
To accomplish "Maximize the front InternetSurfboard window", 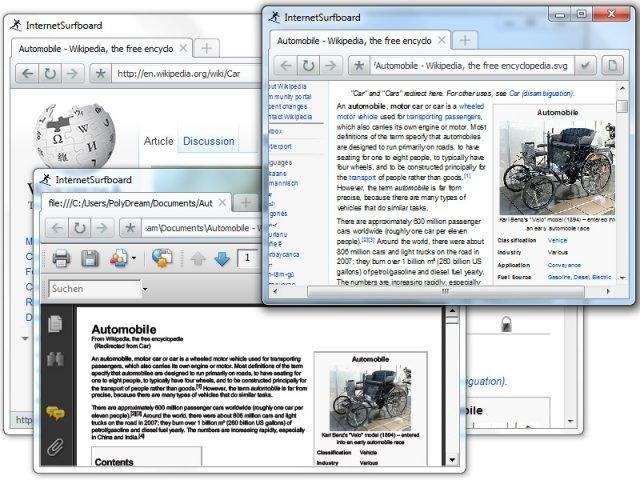I will (x=581, y=14).
